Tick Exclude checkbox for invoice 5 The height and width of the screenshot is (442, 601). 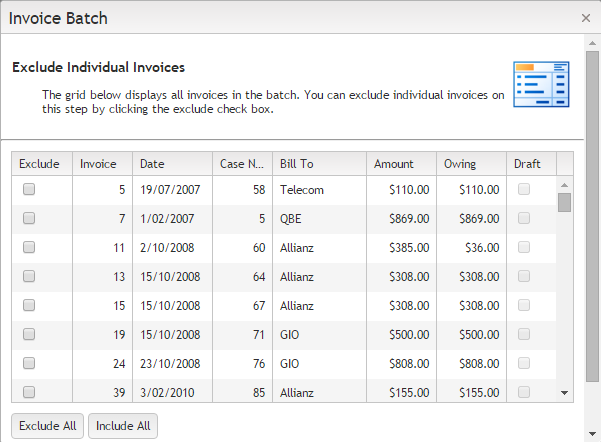29,189
